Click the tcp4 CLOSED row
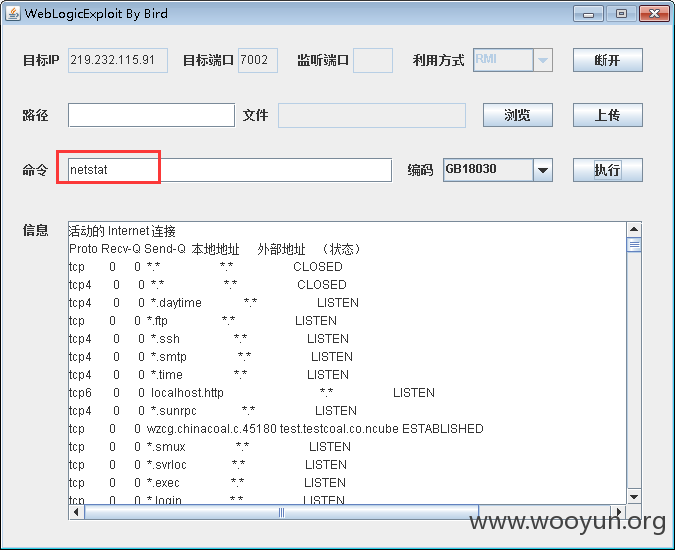Screen dimensions: 675x550 [207, 285]
